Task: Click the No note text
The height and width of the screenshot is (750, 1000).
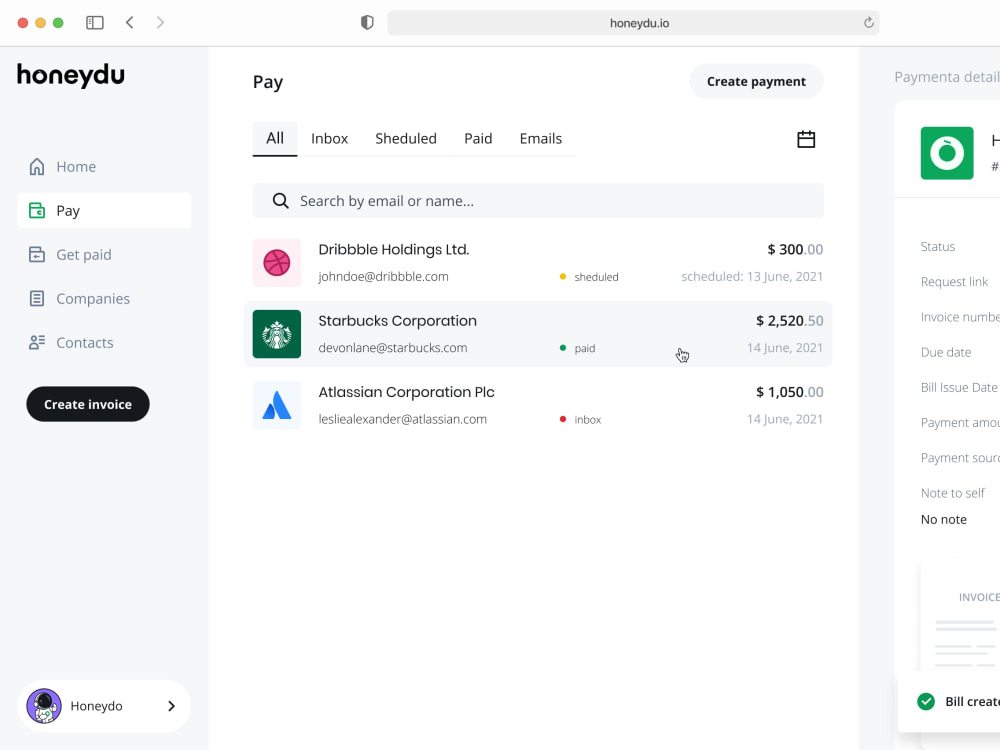Action: 944,520
